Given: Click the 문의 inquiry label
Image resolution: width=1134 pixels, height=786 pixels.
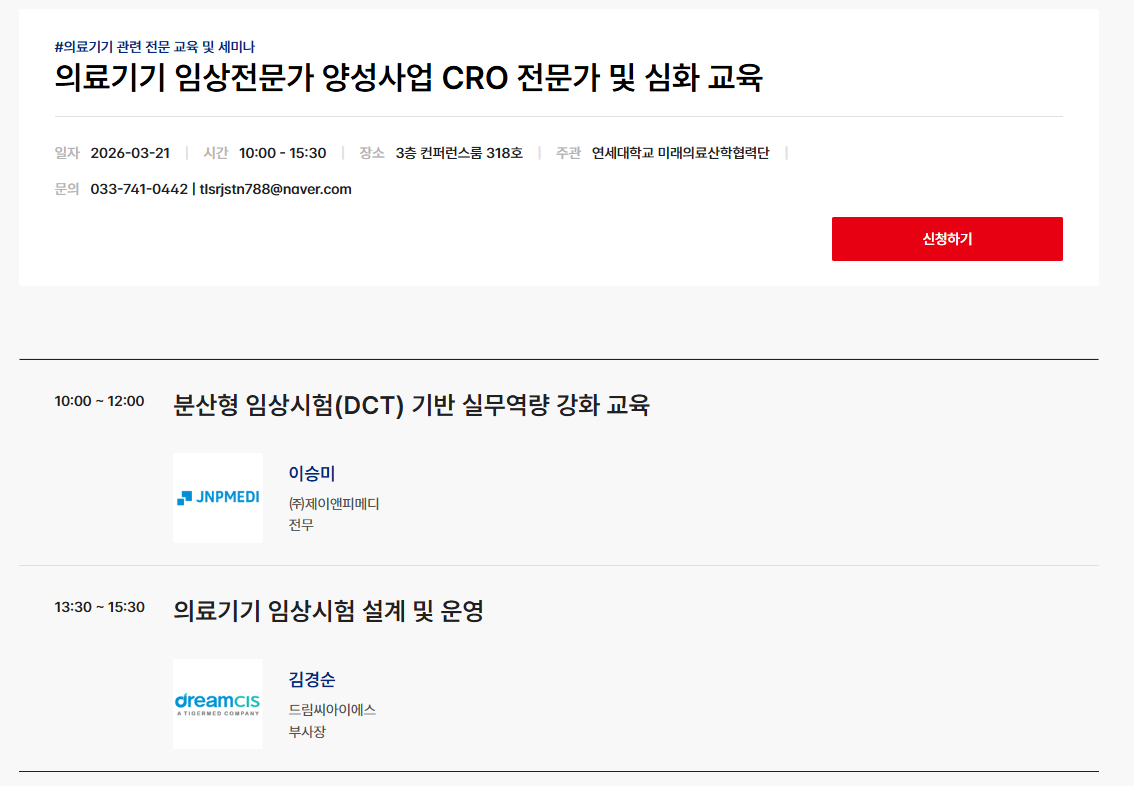Looking at the screenshot, I should 67,189.
